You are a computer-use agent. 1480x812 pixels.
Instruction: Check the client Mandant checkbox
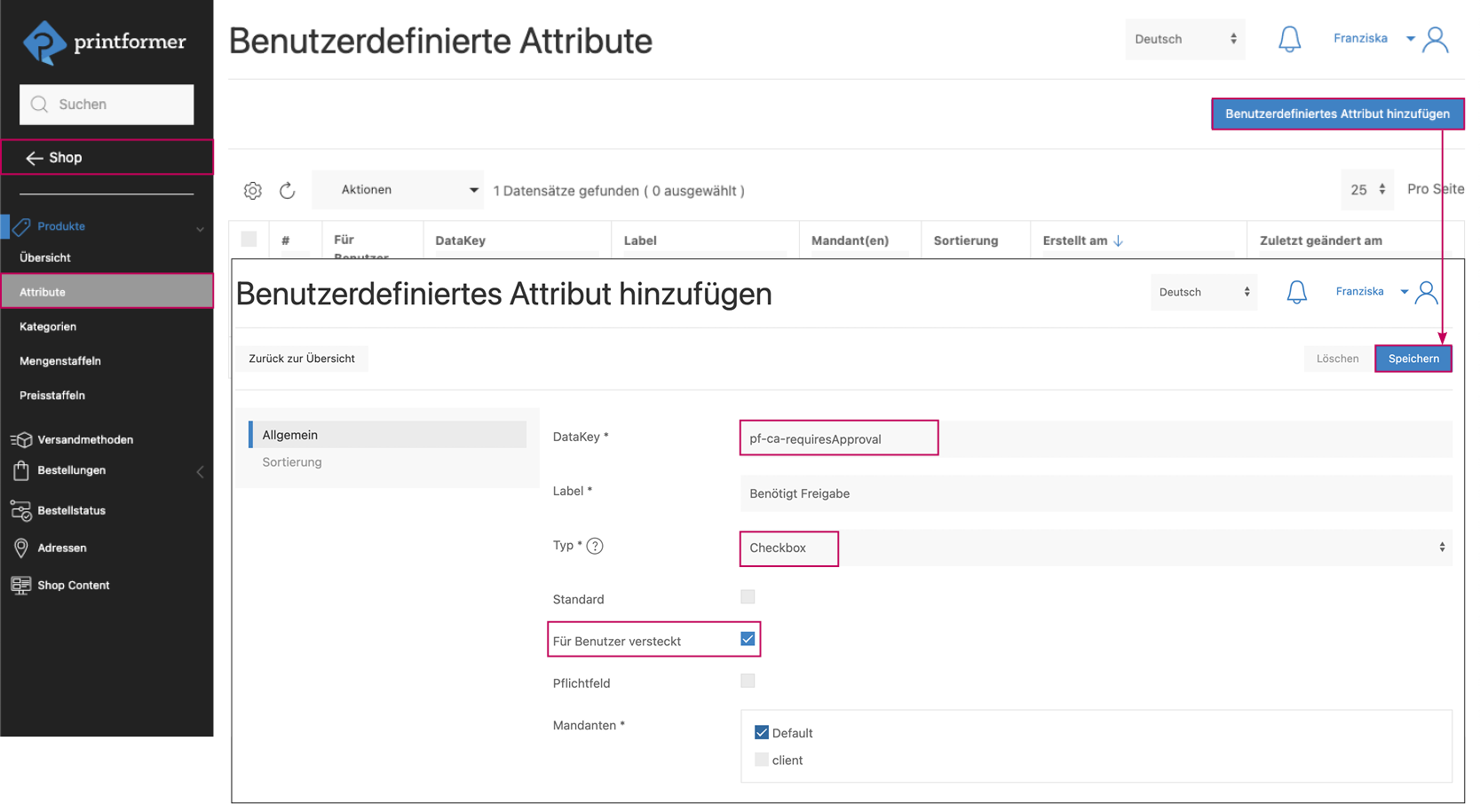pos(761,759)
